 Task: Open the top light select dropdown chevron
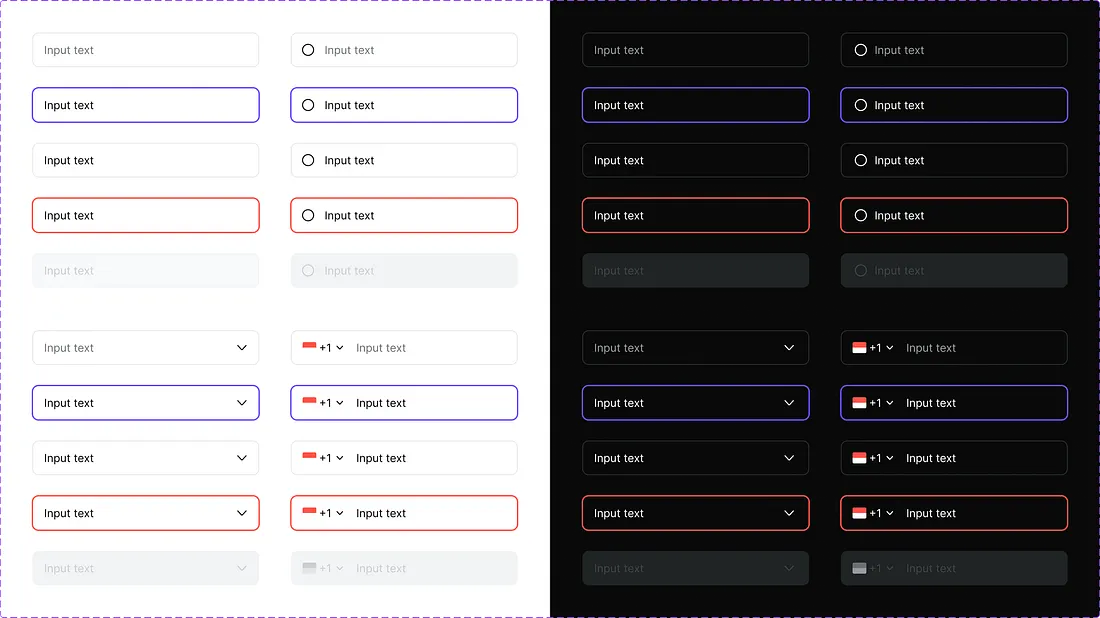(241, 347)
